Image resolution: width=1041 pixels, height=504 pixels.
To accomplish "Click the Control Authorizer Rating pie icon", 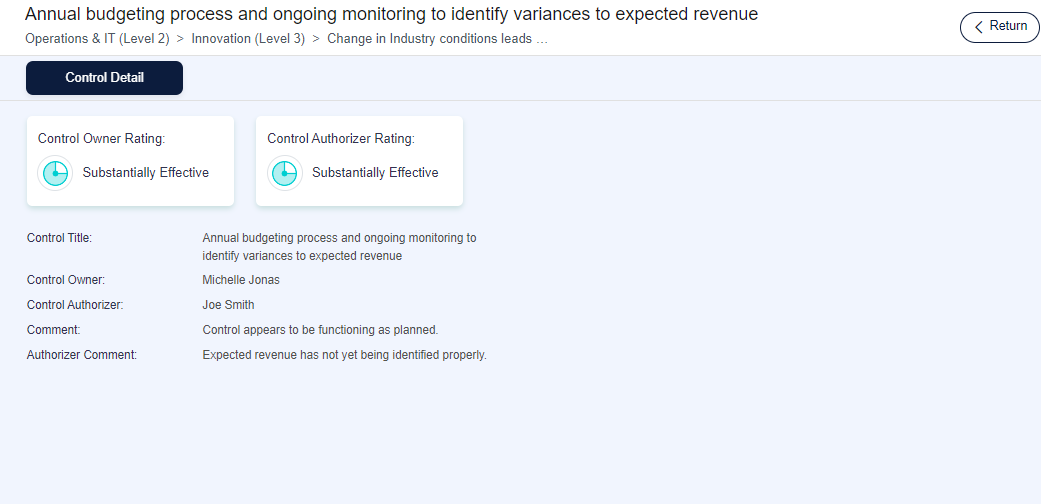I will (x=285, y=173).
